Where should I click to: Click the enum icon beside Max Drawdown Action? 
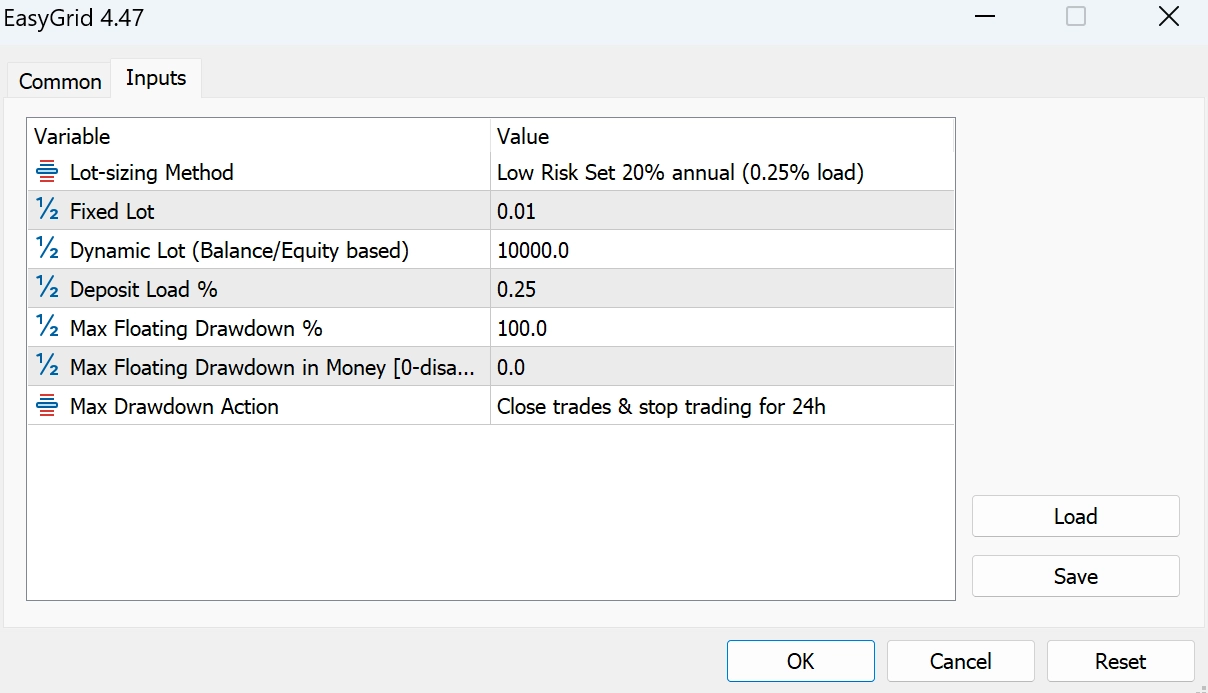[x=47, y=406]
